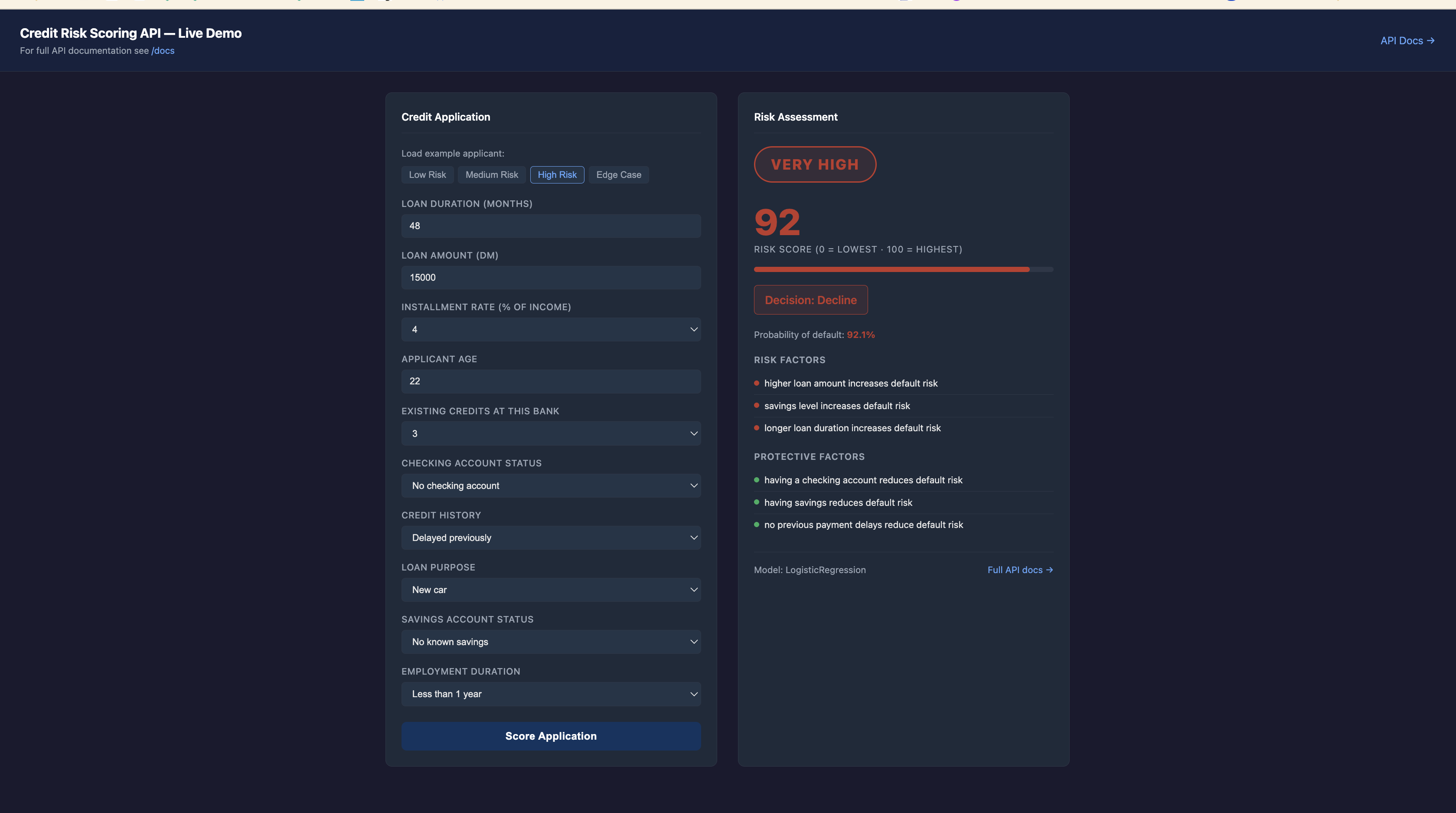The image size is (1456, 813).
Task: Open the Loan Purpose dropdown
Action: click(551, 590)
